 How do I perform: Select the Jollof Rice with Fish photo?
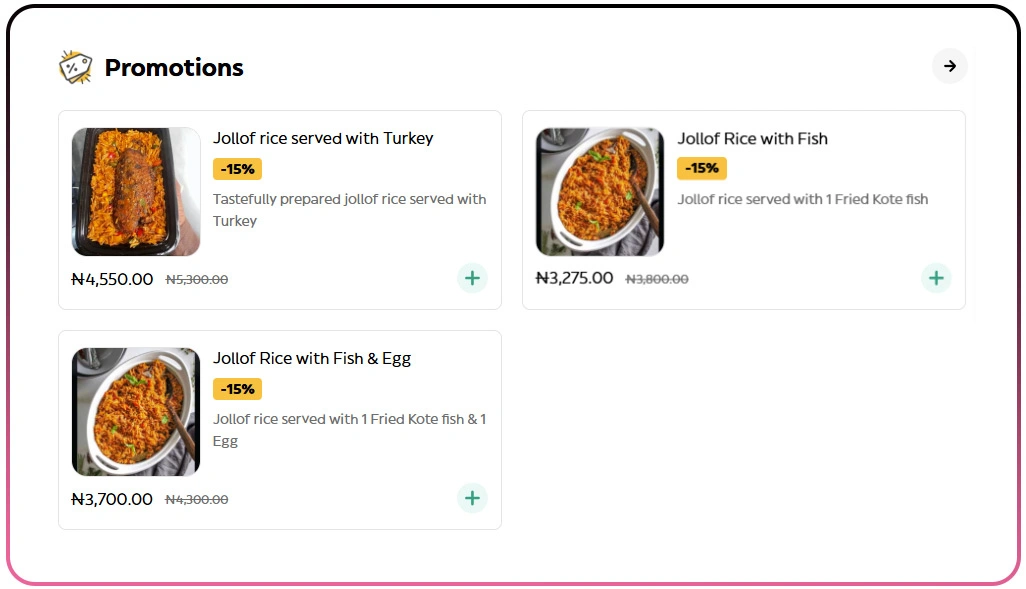coord(599,191)
